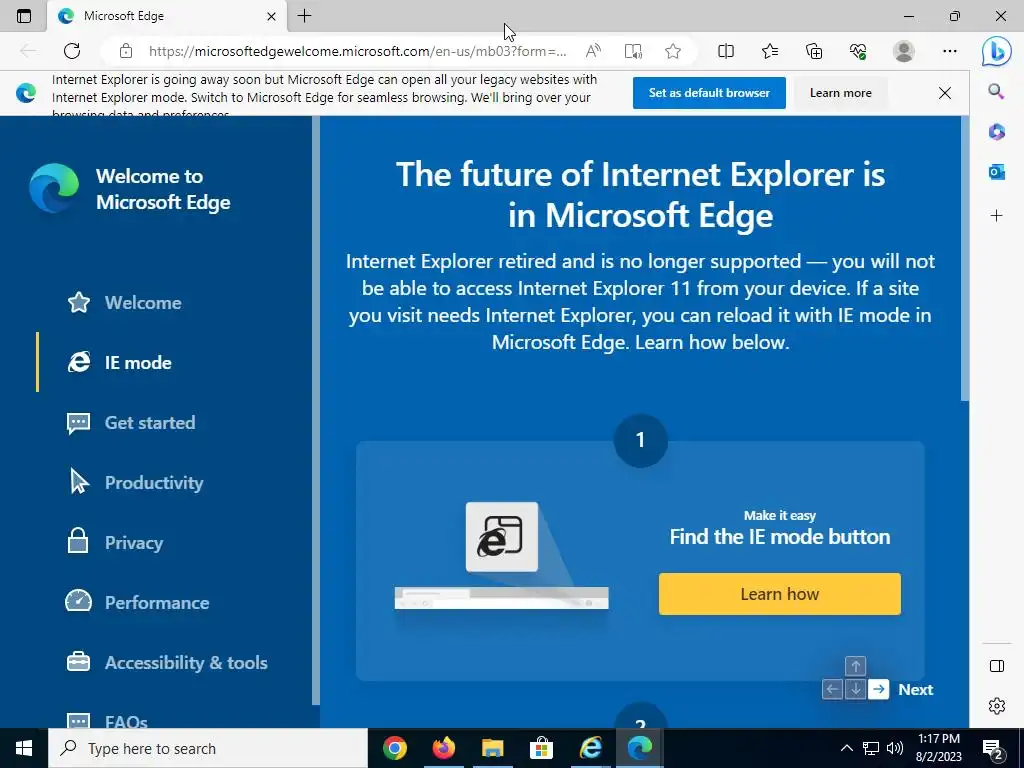Click the right arrow key indicator
Viewport: 1024px width, 768px height.
(x=878, y=689)
